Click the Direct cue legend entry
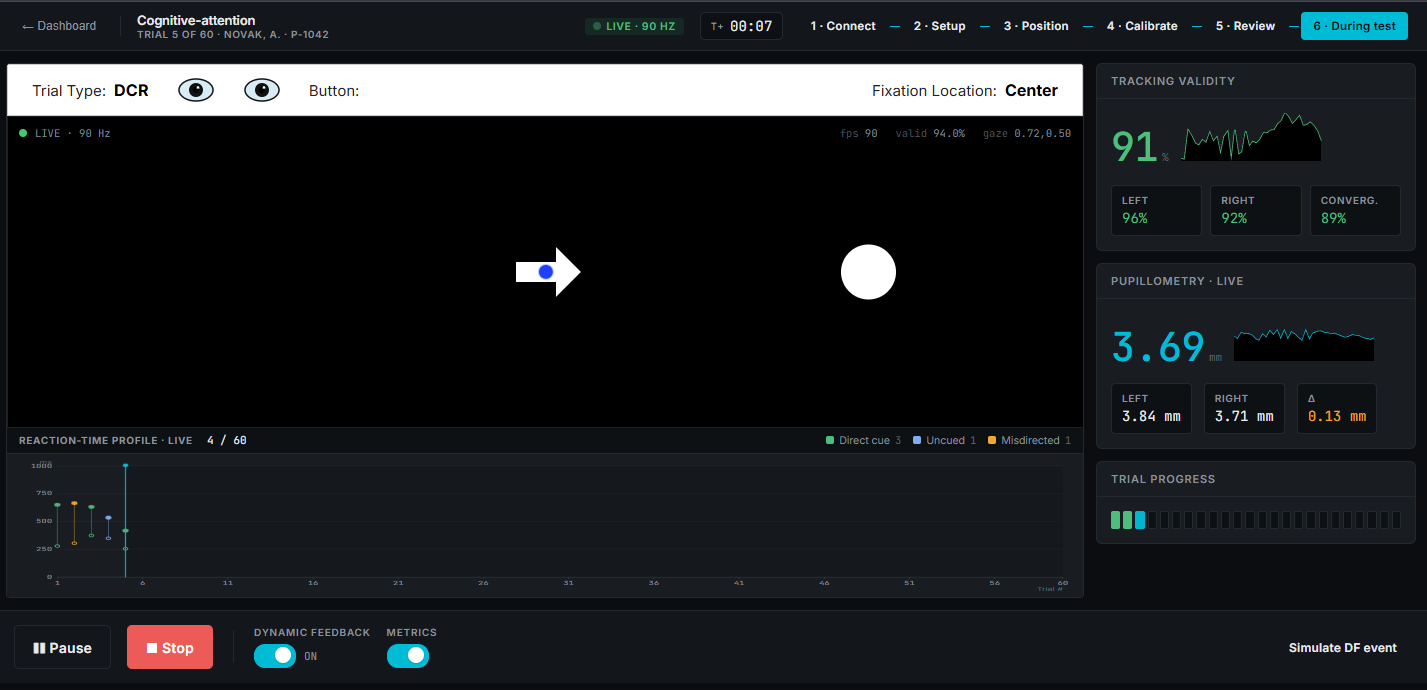Screen dimensions: 1427x690 (863, 440)
